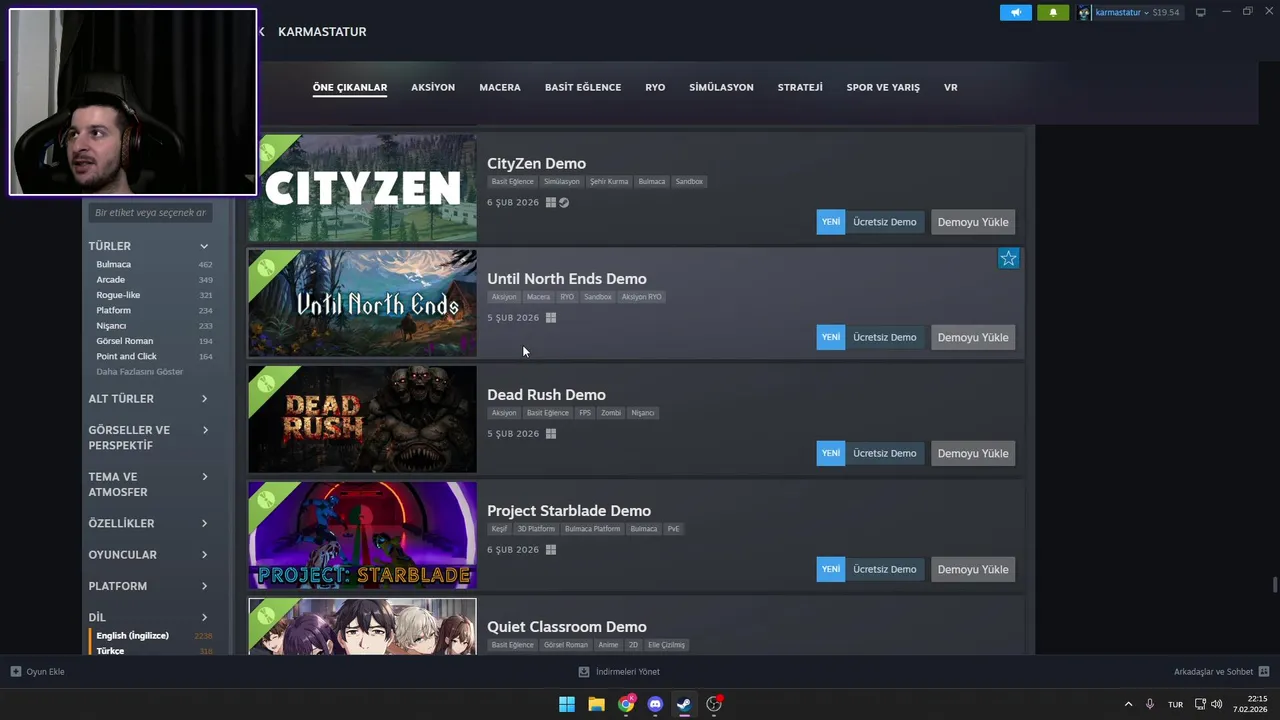This screenshot has height=720, width=1280.
Task: Click the wishlist star on Until North Ends
Action: 1008,259
